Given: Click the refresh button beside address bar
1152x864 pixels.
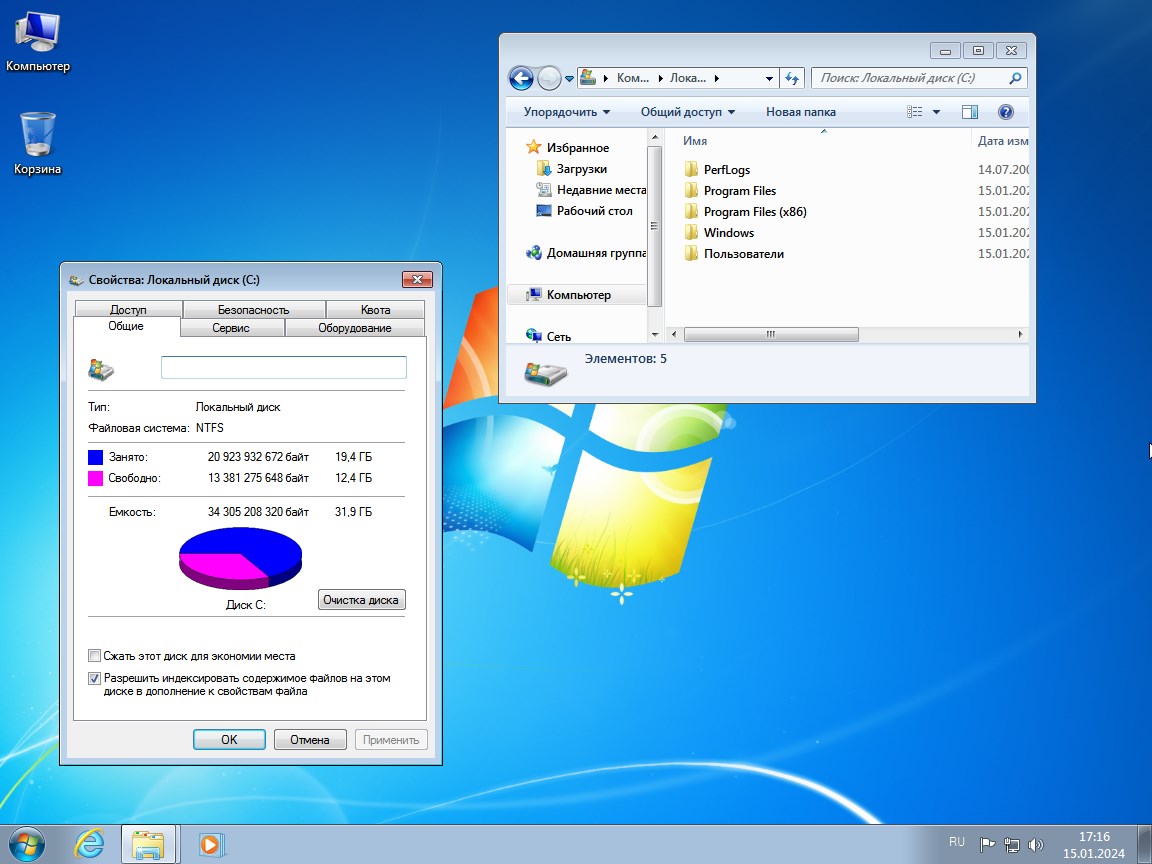Looking at the screenshot, I should (792, 78).
